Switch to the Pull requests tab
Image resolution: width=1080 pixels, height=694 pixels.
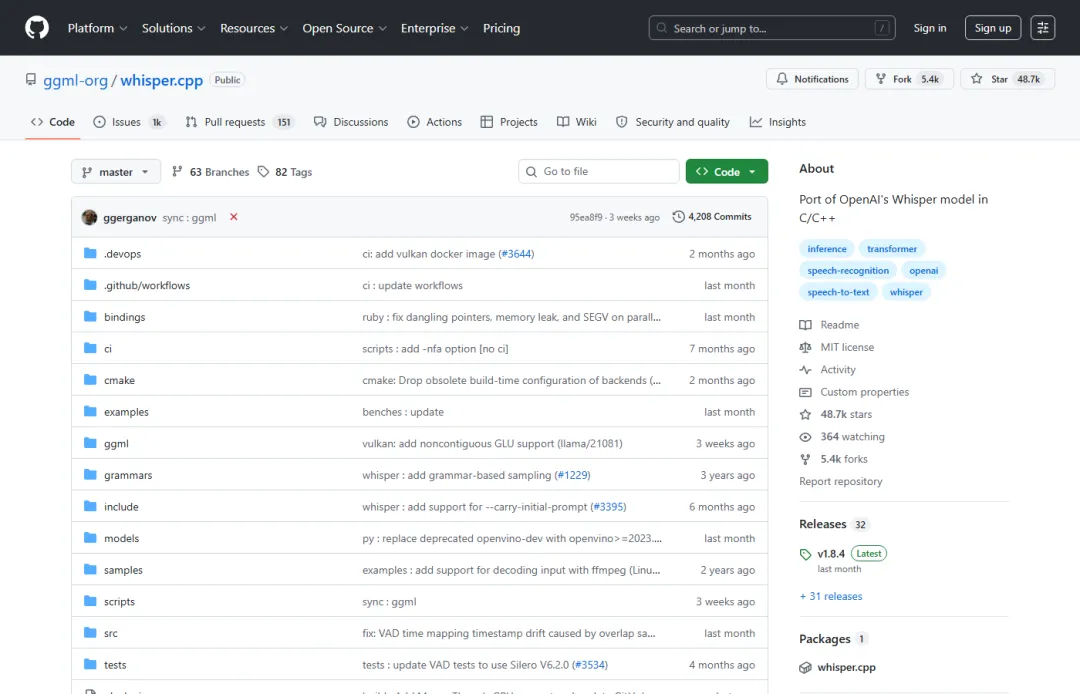(239, 122)
